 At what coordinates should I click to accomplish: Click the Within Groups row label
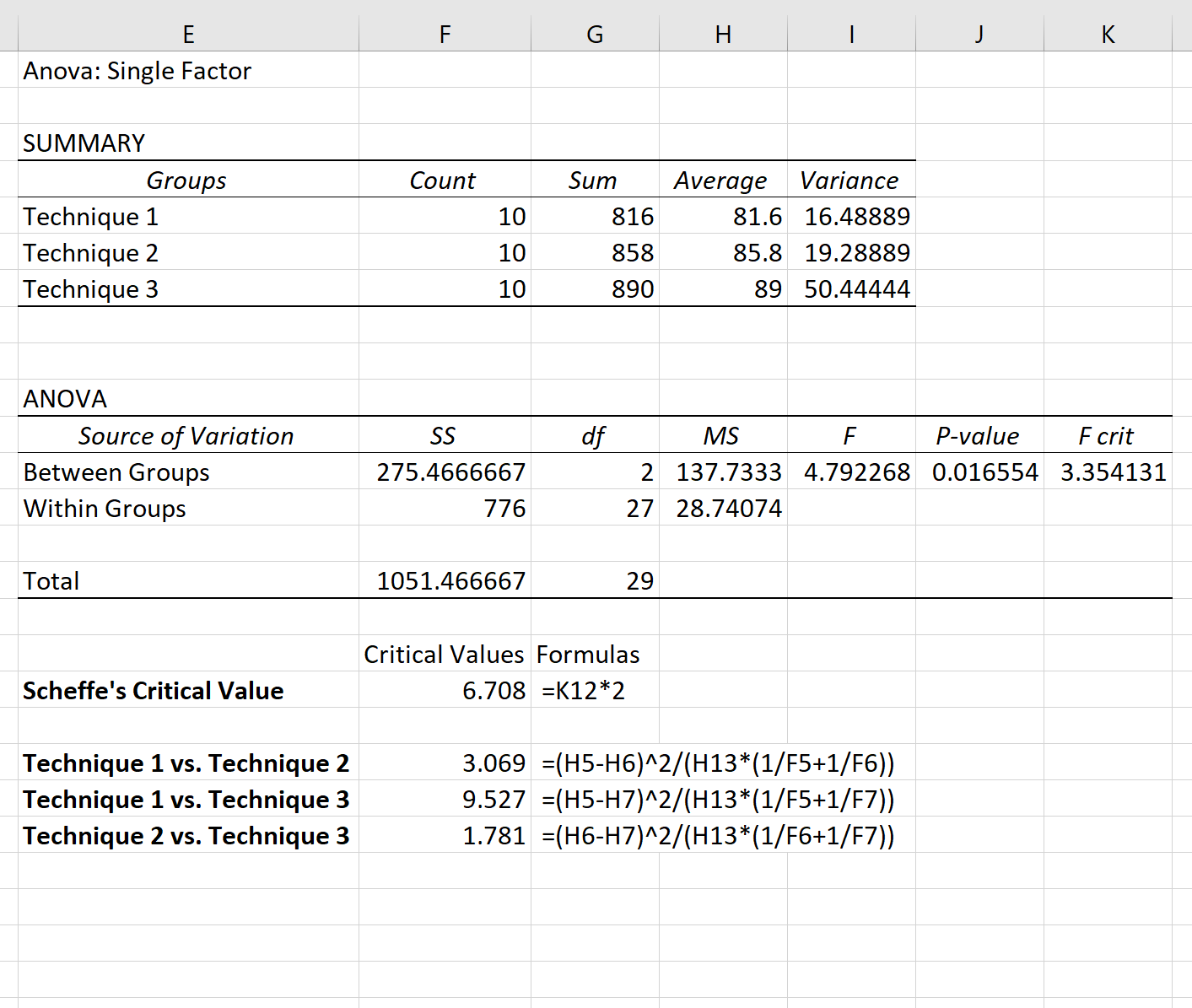188,508
